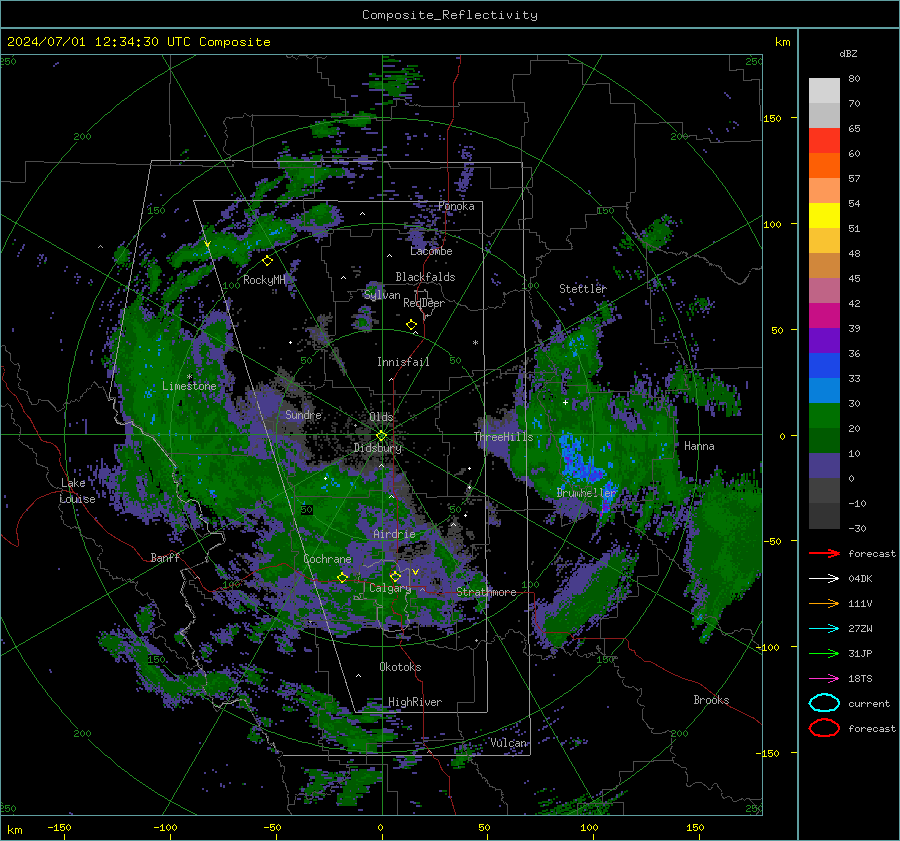Click the Sylvan map label
900x841 pixels.
[x=382, y=295]
